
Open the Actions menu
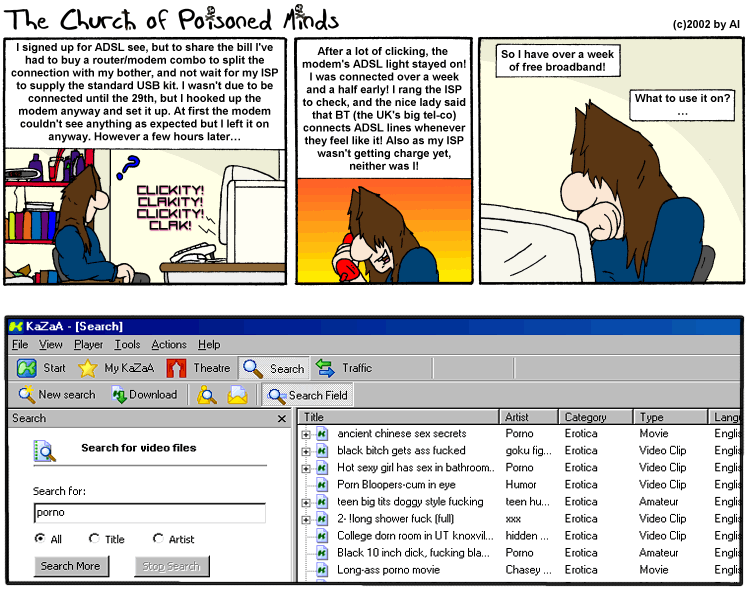(169, 345)
